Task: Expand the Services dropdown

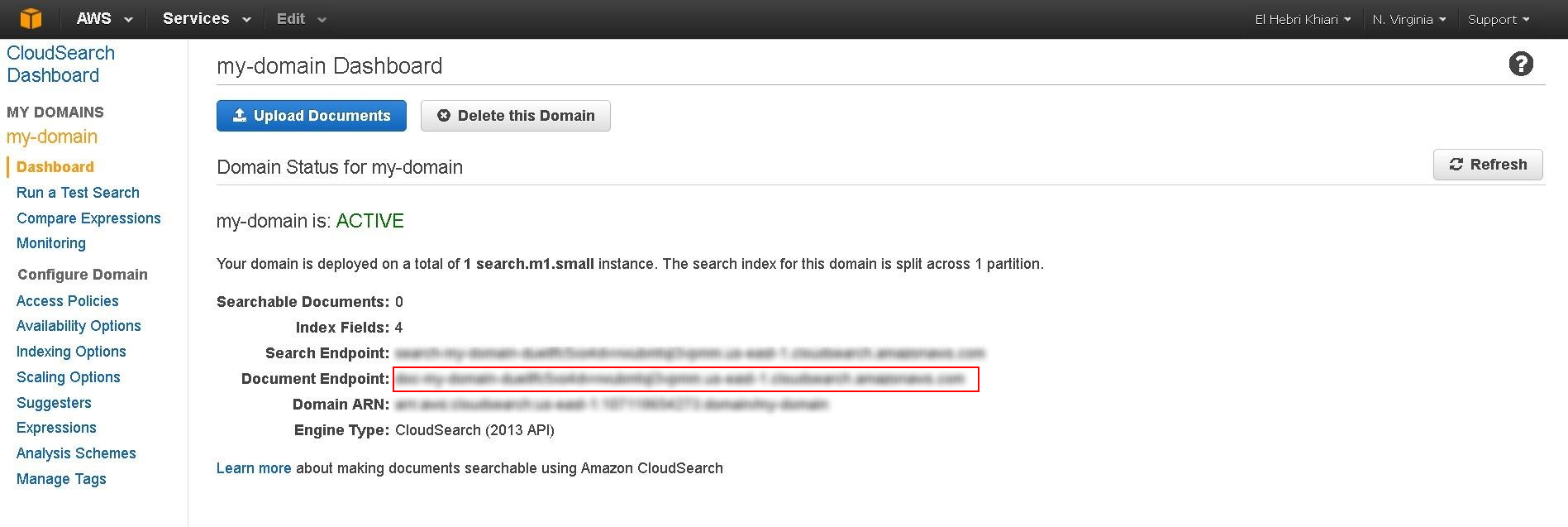Action: (x=204, y=17)
